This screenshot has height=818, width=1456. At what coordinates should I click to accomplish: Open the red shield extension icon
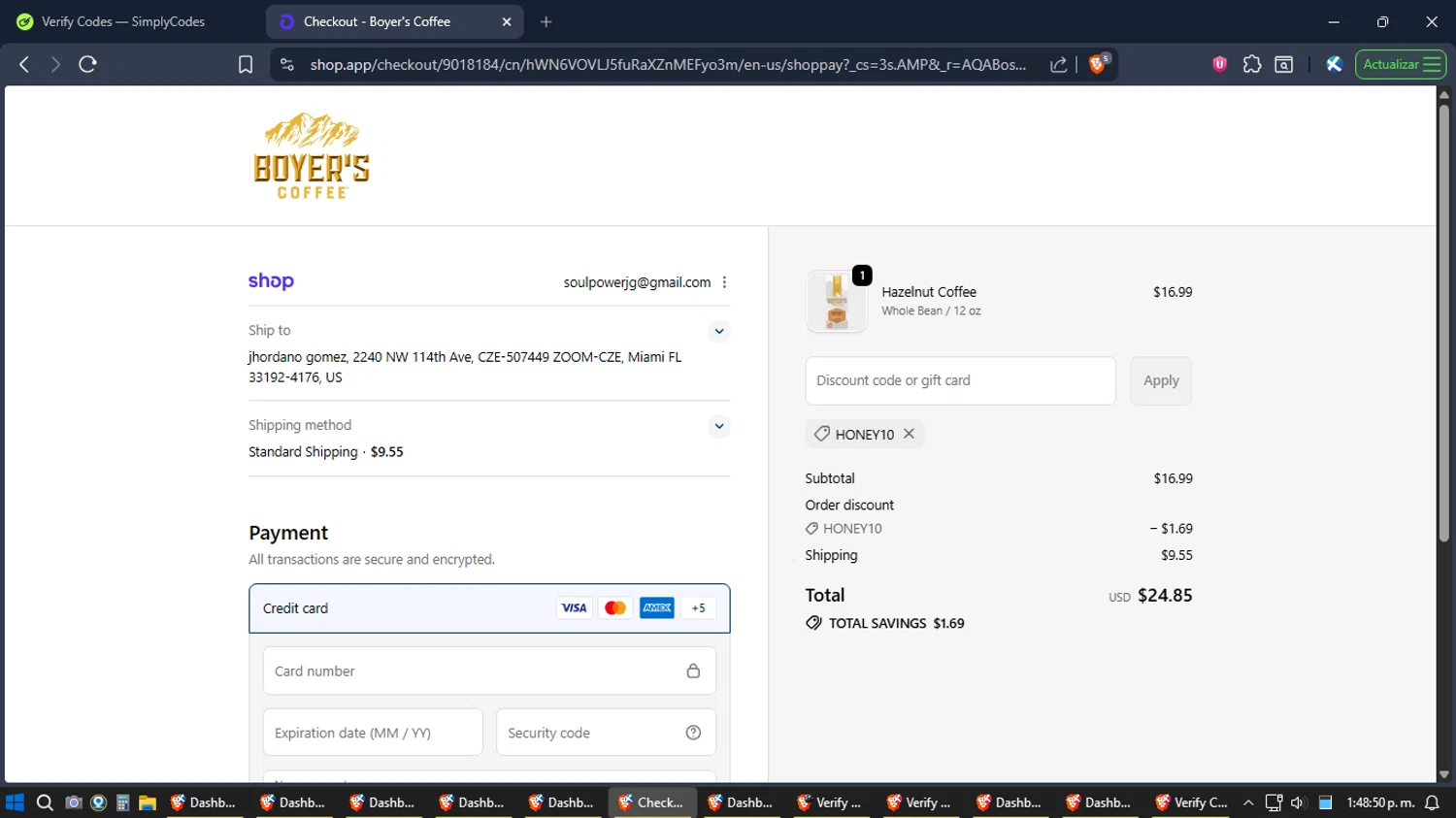[x=1220, y=64]
